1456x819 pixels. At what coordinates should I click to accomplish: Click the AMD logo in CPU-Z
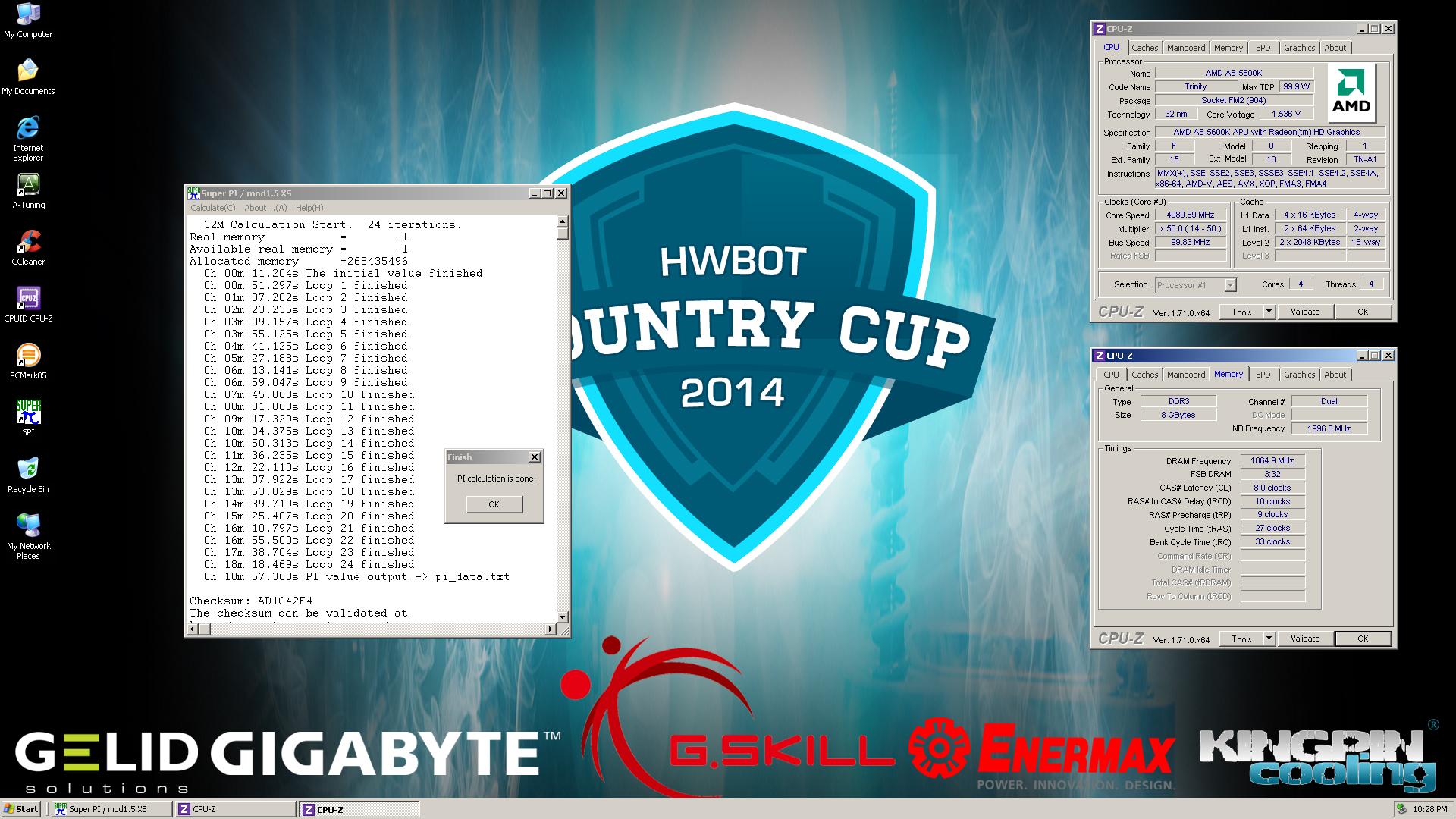[1351, 94]
